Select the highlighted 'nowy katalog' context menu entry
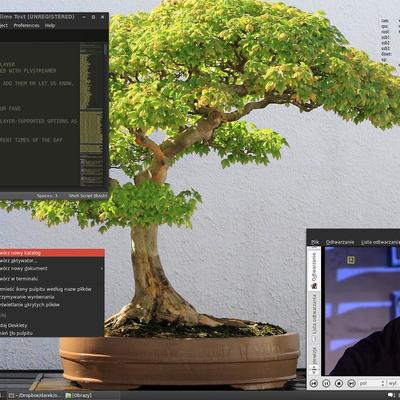400x400 pixels. [x=52, y=253]
